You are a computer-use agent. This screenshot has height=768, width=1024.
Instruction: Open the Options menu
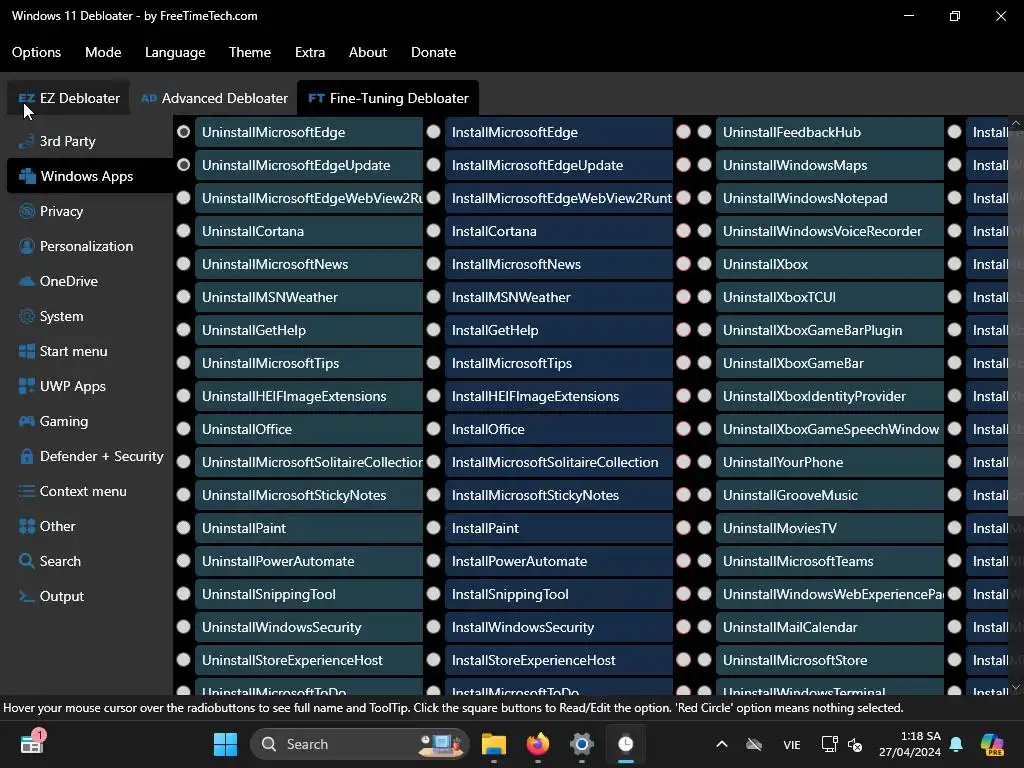[x=37, y=52]
